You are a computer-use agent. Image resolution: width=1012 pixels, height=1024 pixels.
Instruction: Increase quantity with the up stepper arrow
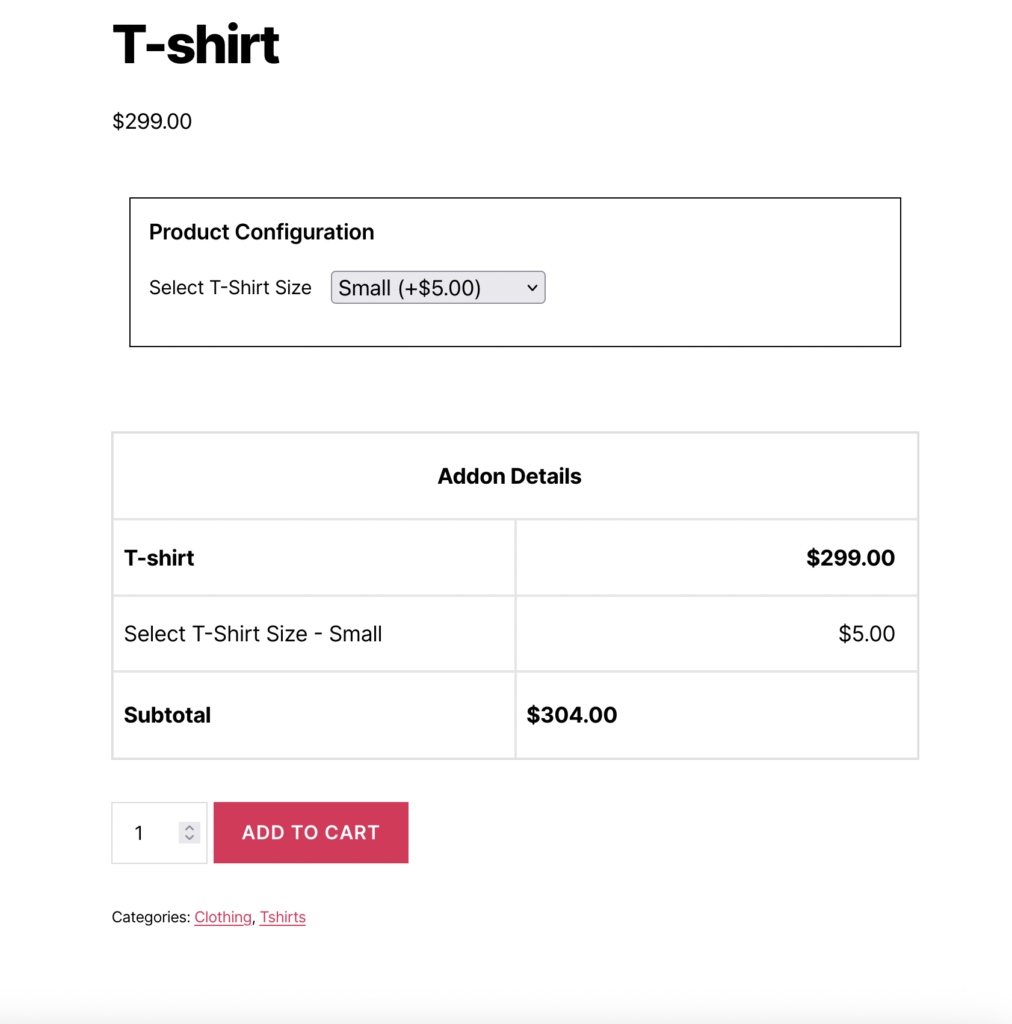click(x=190, y=827)
